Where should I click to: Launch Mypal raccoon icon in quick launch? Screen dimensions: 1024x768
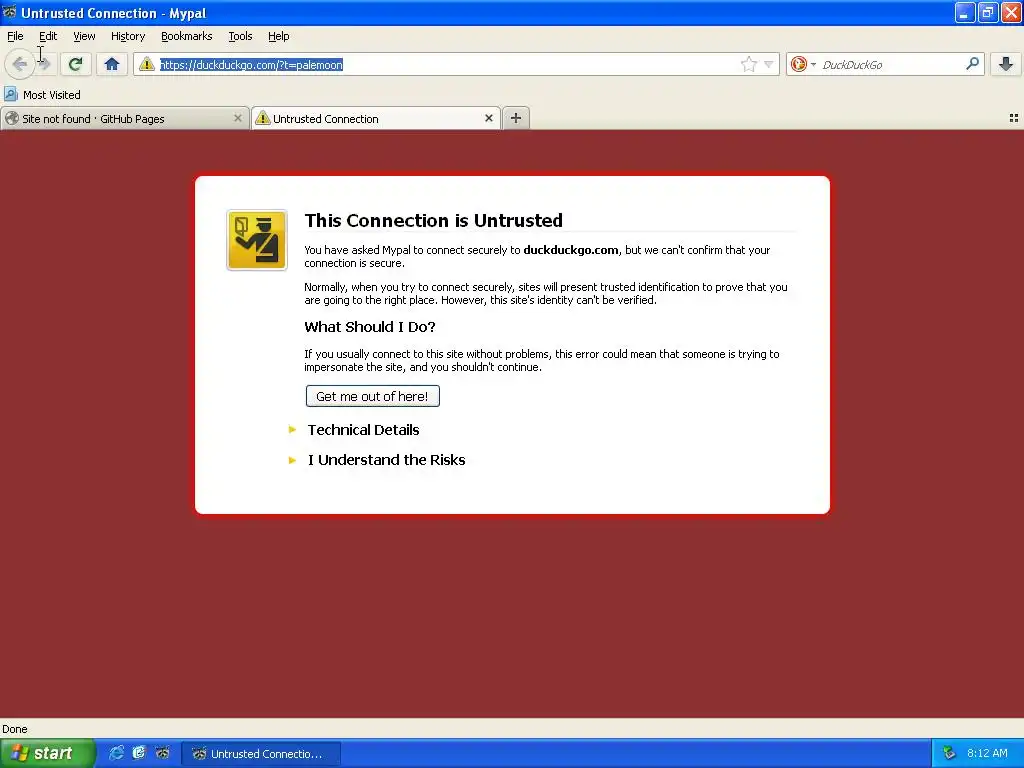[x=162, y=753]
